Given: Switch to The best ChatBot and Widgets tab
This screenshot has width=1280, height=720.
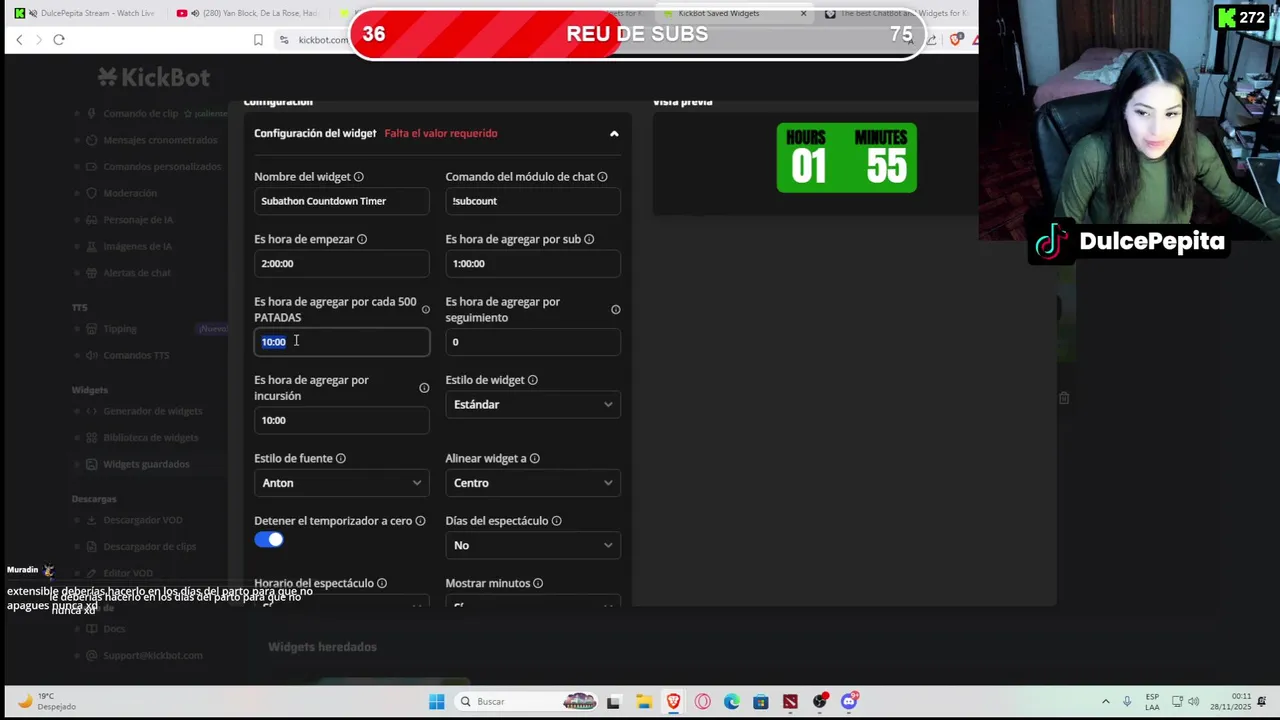Looking at the screenshot, I should 895,13.
